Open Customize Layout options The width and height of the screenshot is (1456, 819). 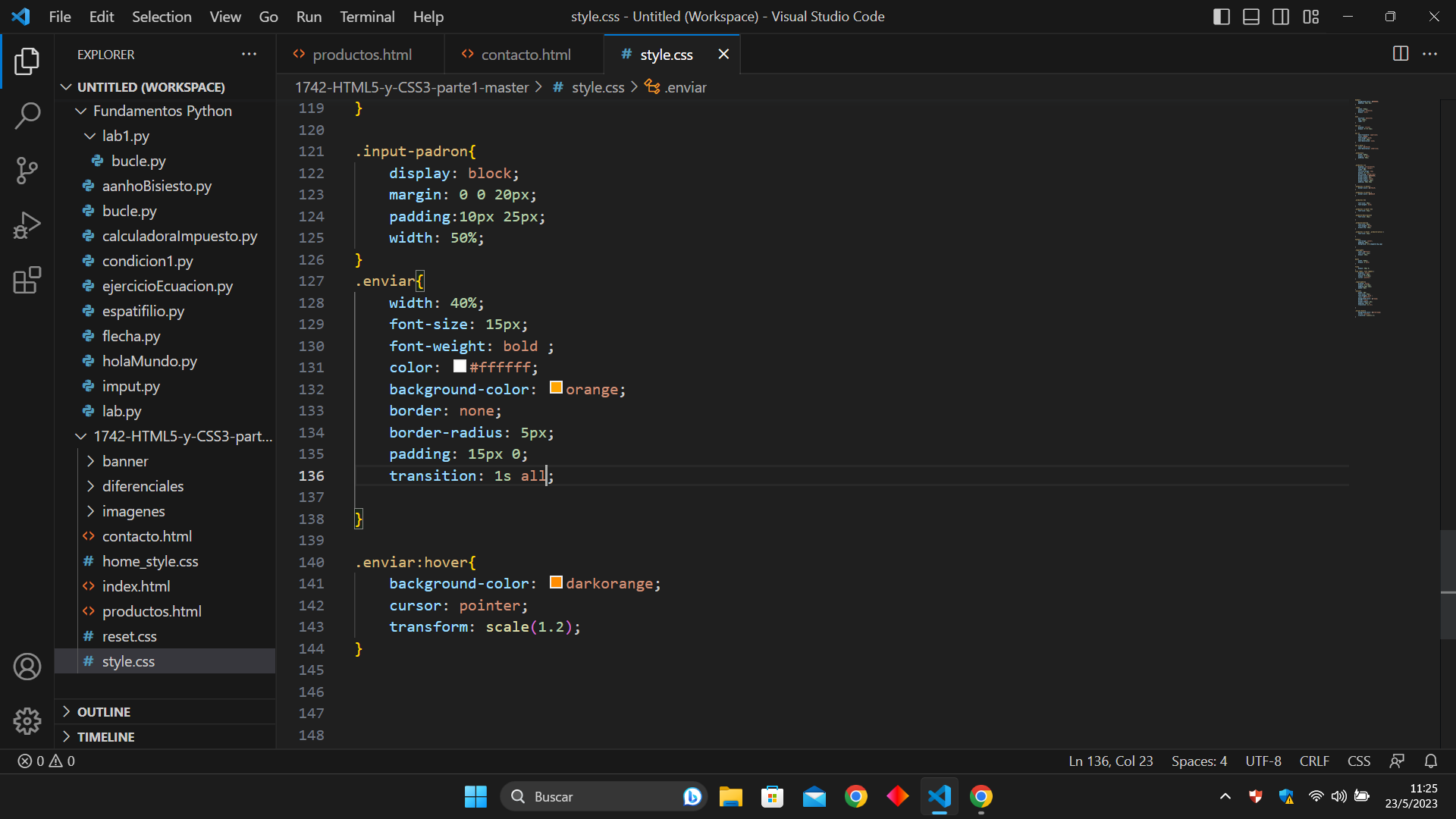(1311, 17)
